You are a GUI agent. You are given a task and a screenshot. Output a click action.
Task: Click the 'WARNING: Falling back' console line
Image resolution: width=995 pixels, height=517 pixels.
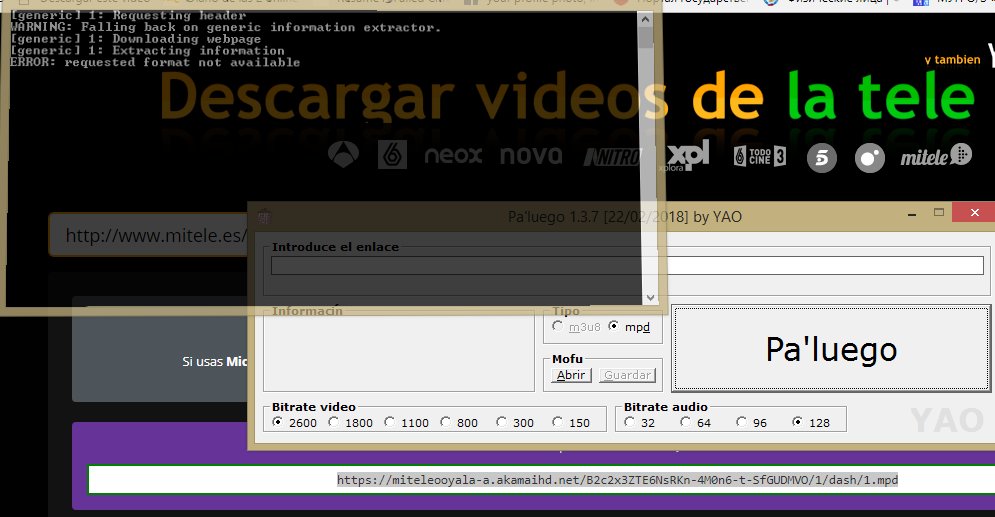point(225,27)
